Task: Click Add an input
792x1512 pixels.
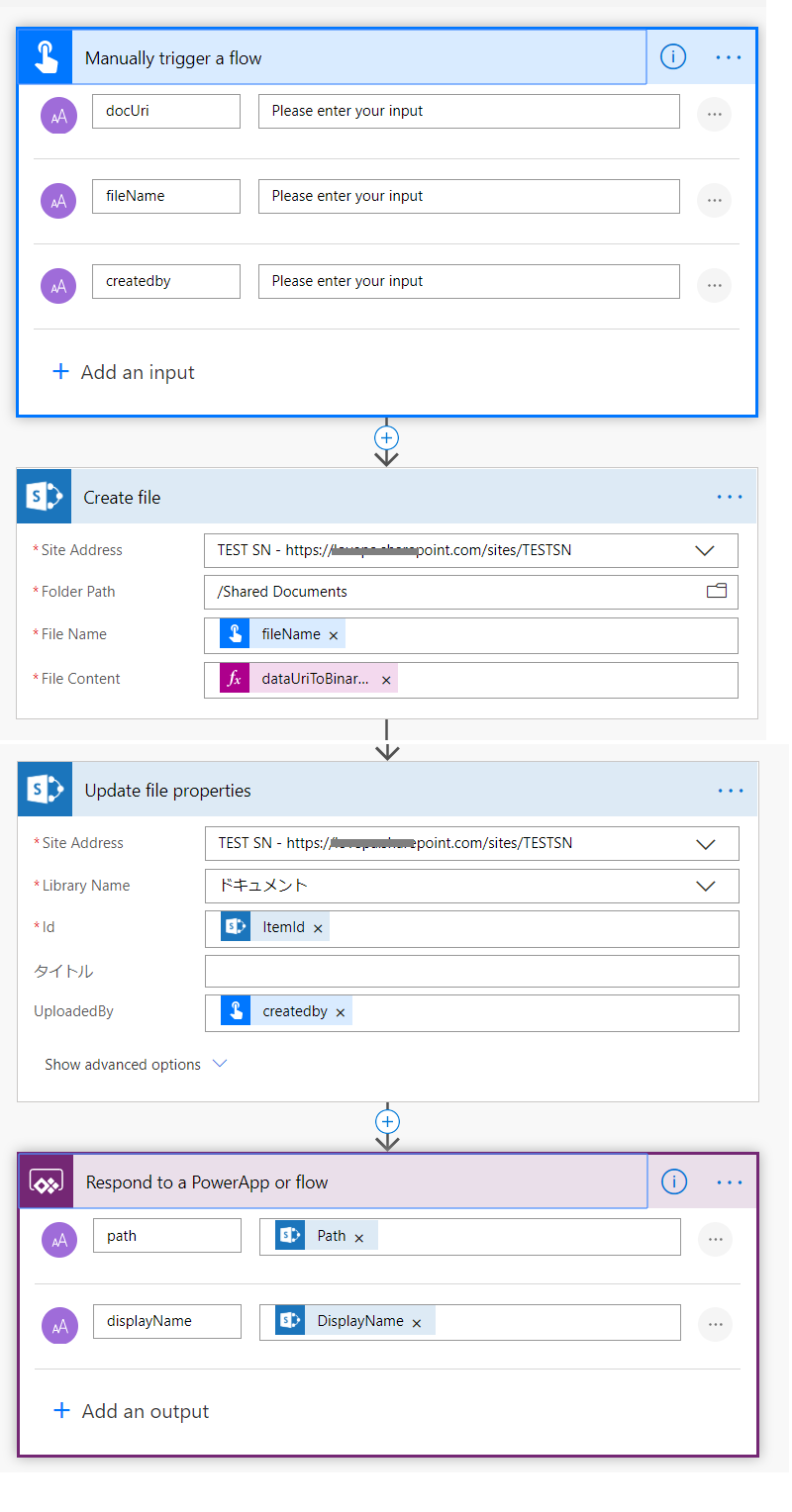Action: (123, 372)
